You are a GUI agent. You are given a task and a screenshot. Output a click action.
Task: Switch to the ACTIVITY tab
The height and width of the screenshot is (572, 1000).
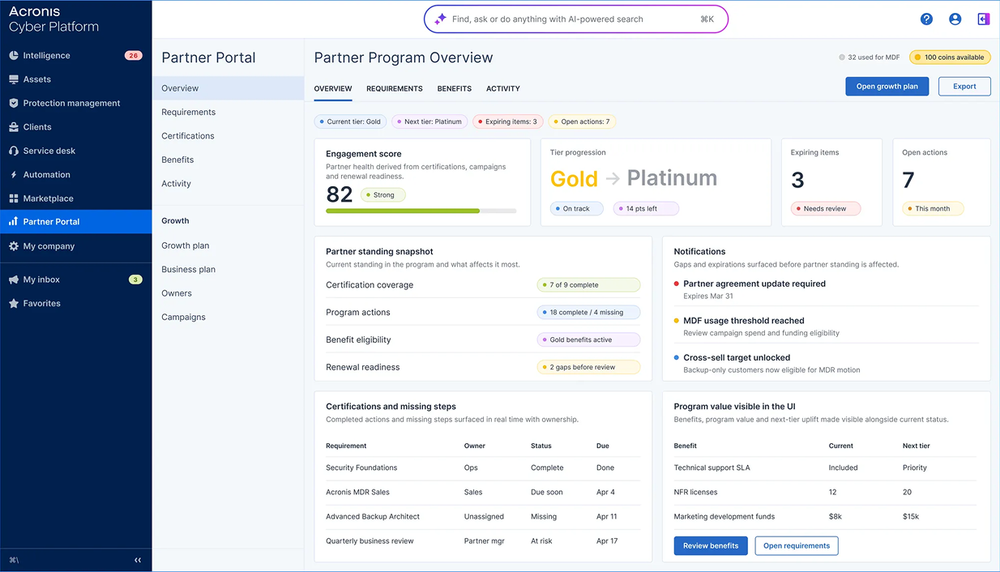tap(503, 89)
